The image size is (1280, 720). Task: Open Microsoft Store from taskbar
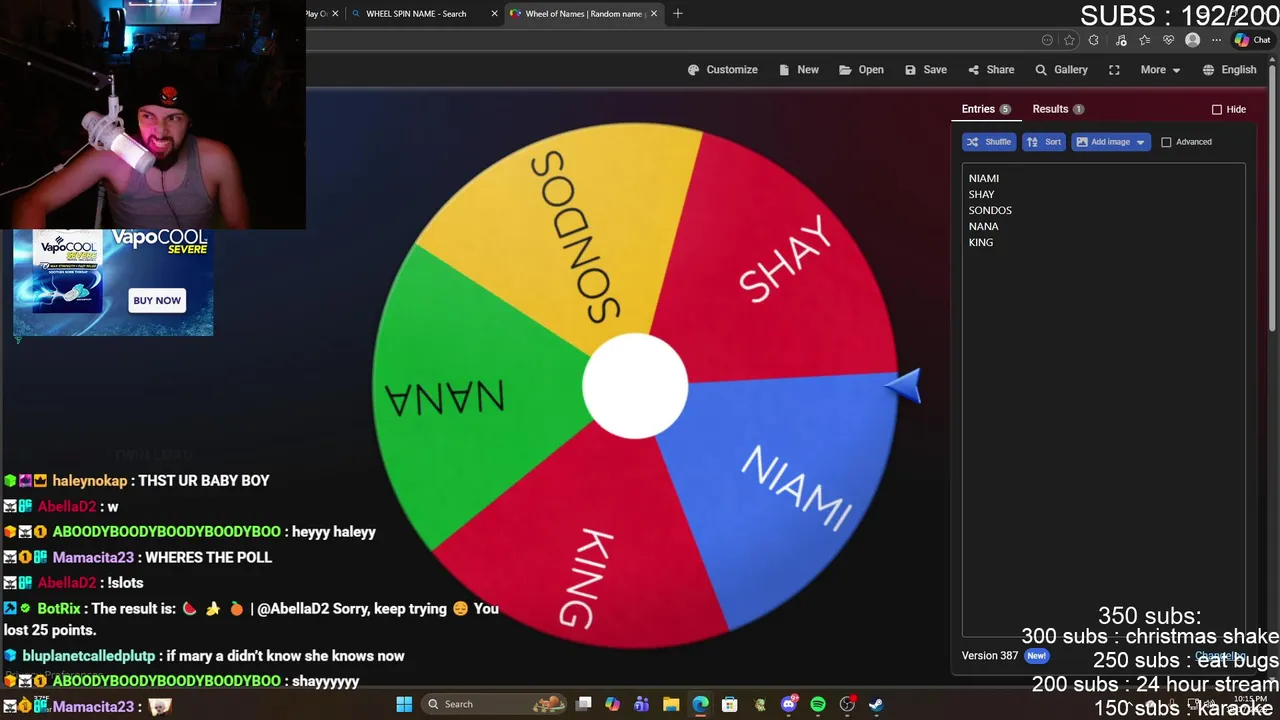(x=730, y=704)
